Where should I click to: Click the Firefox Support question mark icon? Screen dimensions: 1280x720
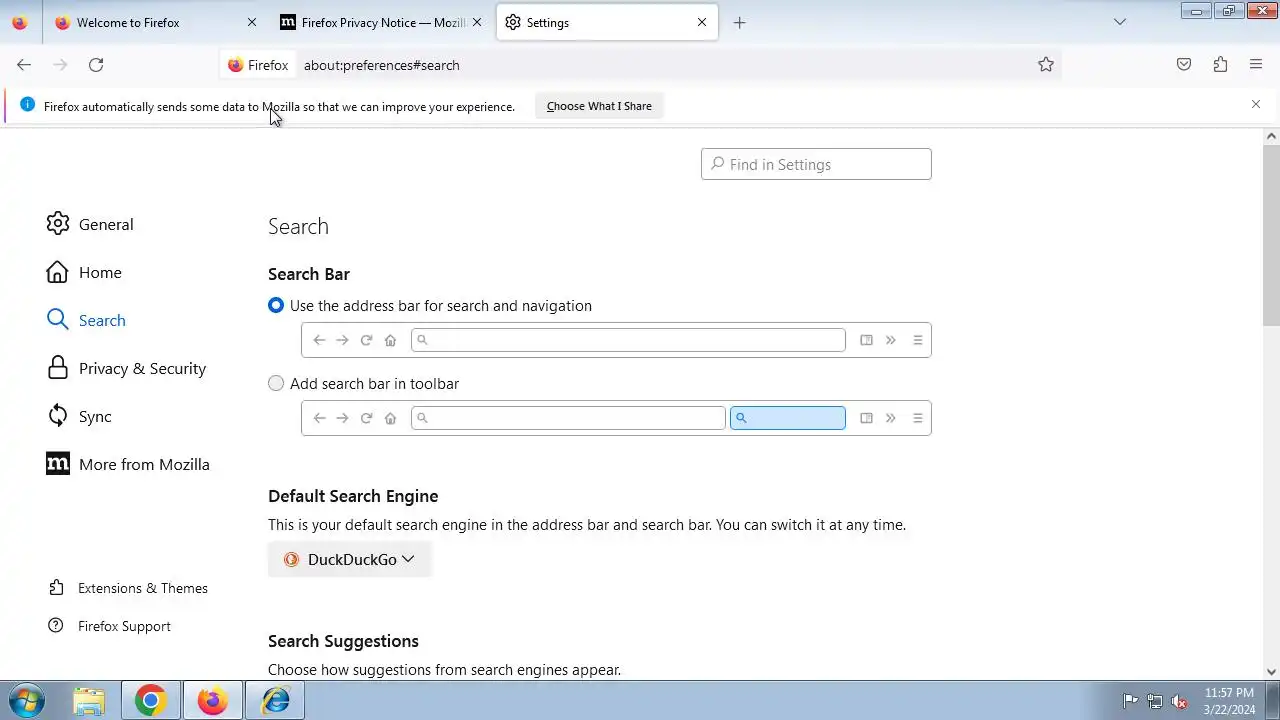point(56,626)
